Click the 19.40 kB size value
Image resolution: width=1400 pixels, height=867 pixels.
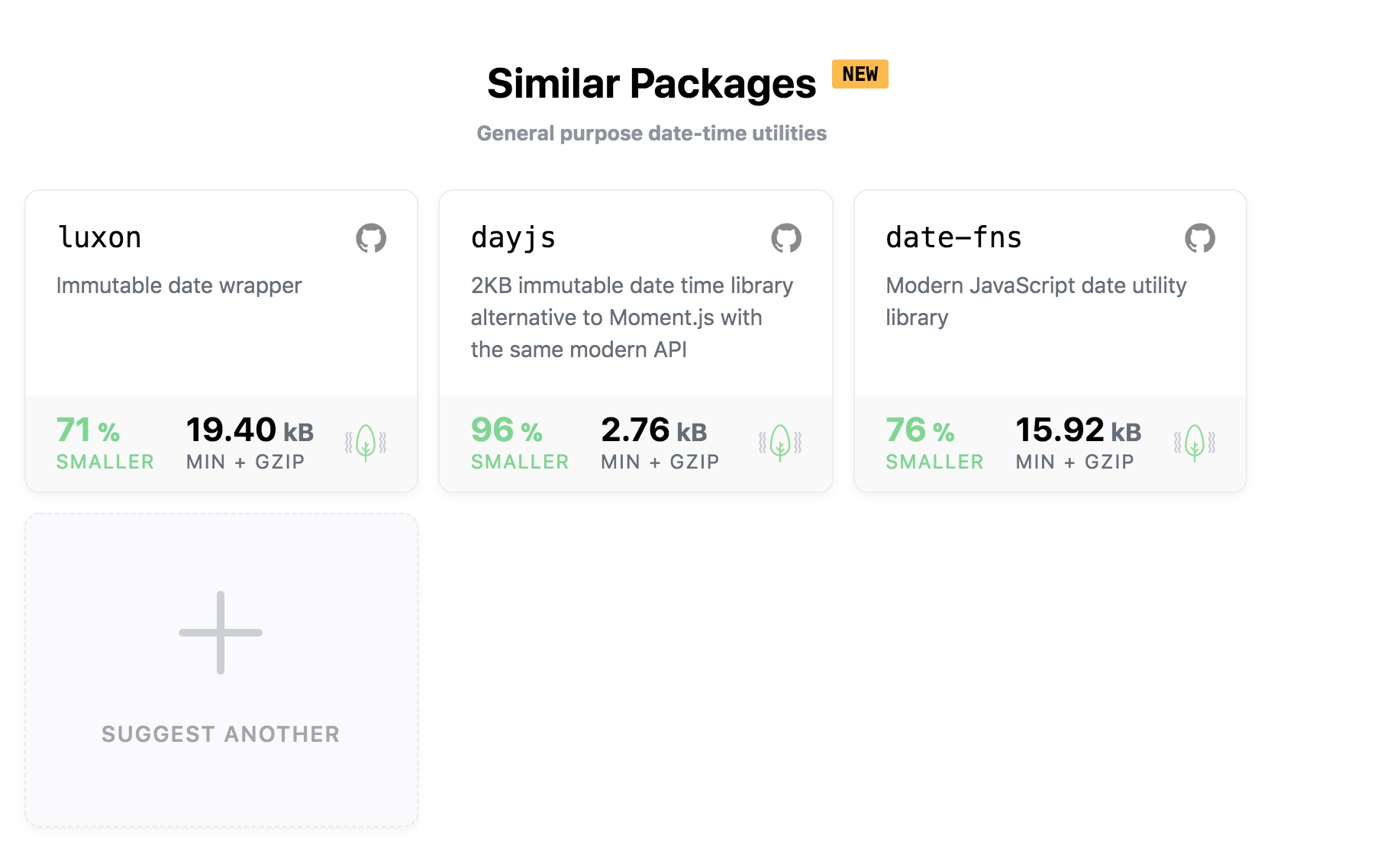(x=250, y=430)
